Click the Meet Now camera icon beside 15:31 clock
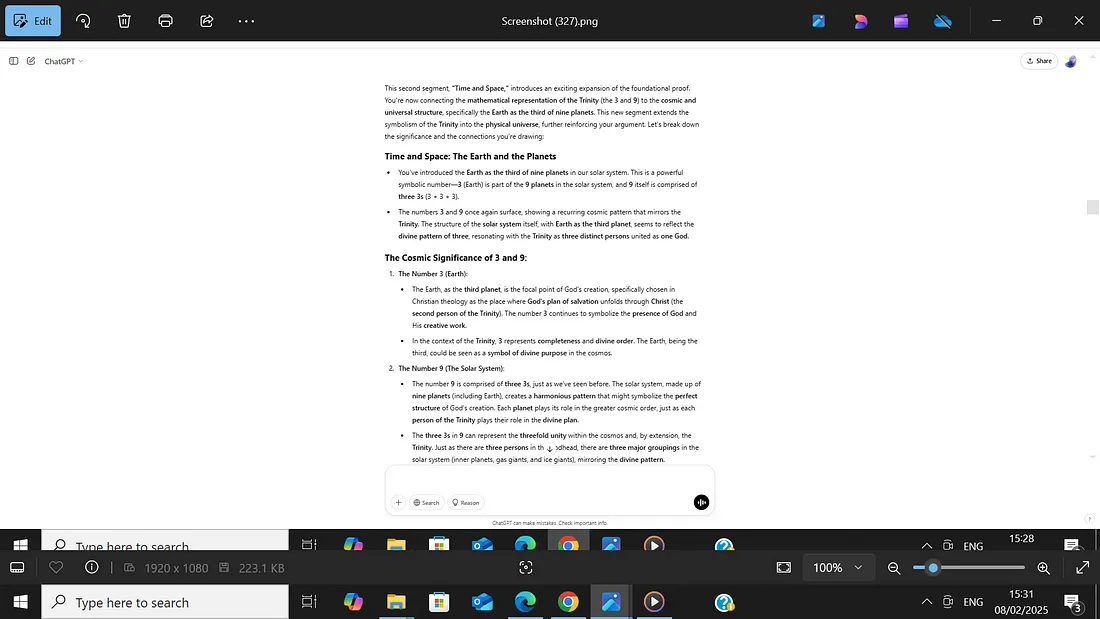1100x619 pixels. 948,602
